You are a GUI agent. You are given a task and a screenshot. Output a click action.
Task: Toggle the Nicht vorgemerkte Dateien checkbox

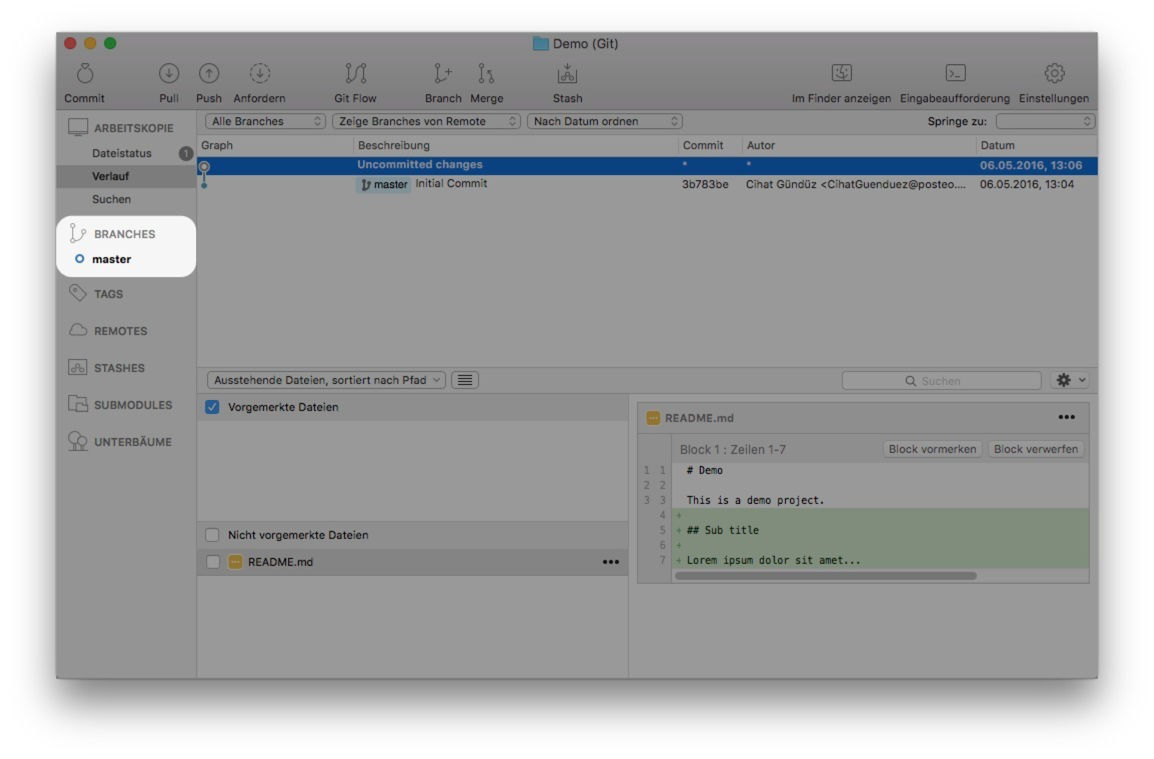(212, 535)
